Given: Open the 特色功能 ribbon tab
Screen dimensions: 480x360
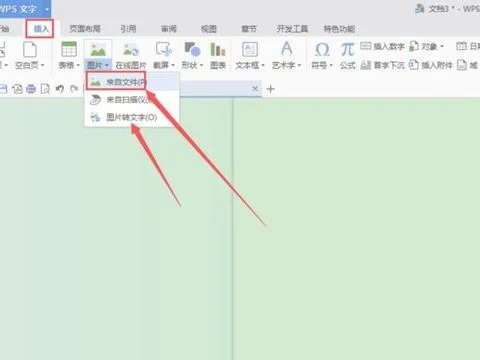Looking at the screenshot, I should point(339,29).
